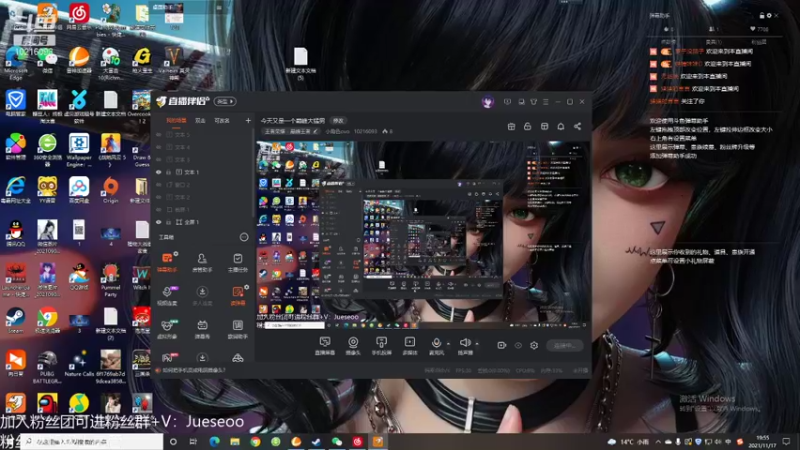Screen dimensions: 800x450
Task: Open the 歌词助手 tool in the toolbox
Action: 237,329
